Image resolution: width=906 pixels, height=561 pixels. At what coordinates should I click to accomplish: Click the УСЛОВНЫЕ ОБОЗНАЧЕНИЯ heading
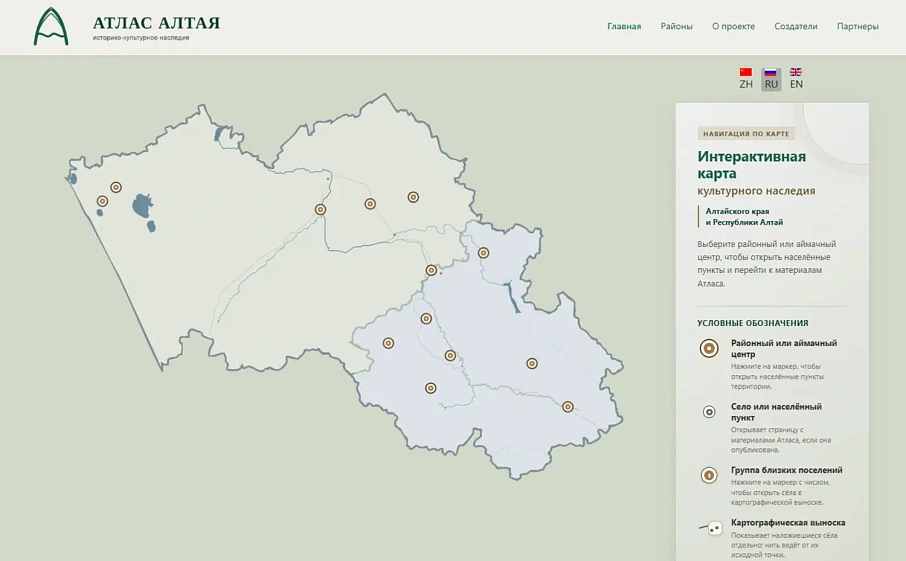pyautogui.click(x=752, y=323)
